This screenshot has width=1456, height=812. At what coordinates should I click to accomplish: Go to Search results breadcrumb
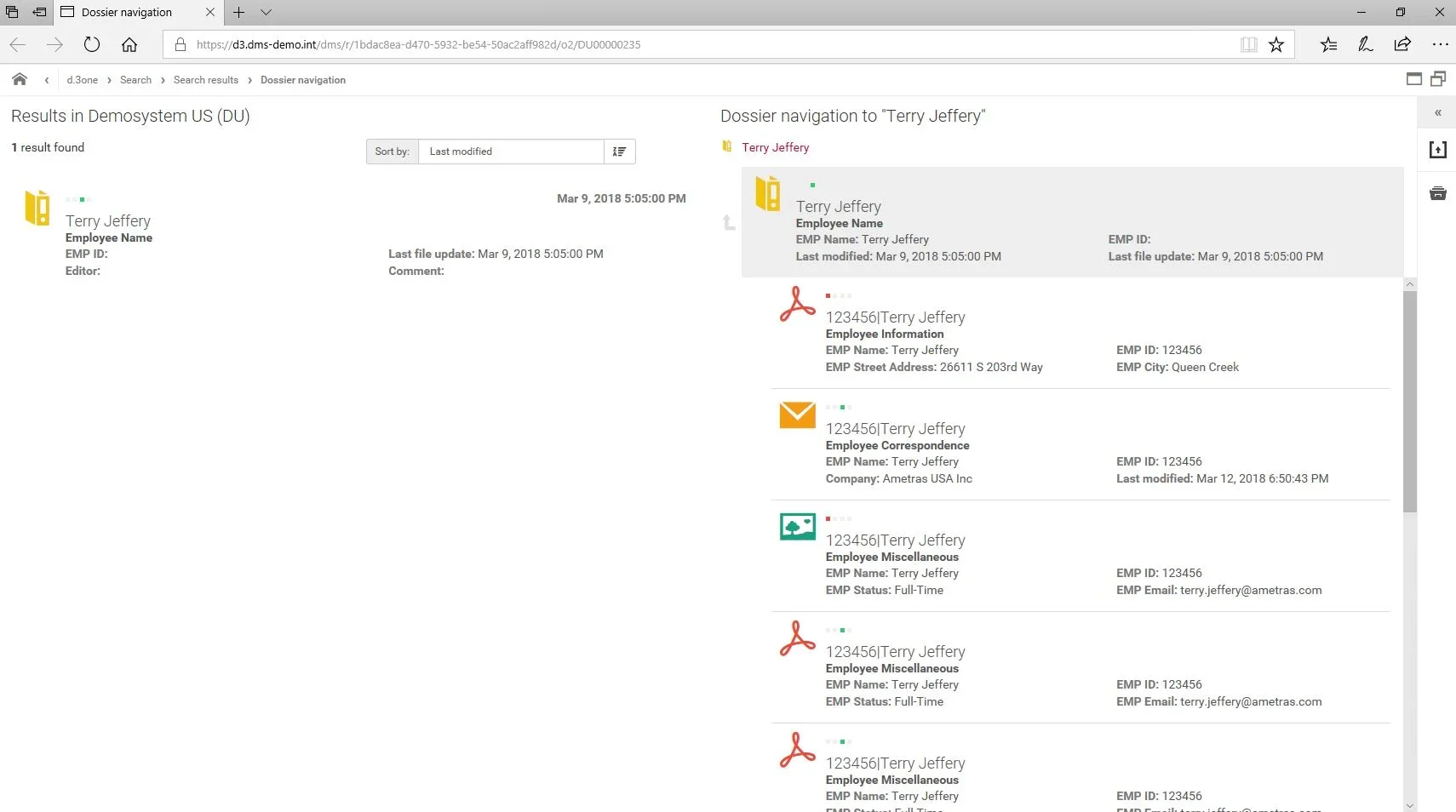(x=205, y=80)
